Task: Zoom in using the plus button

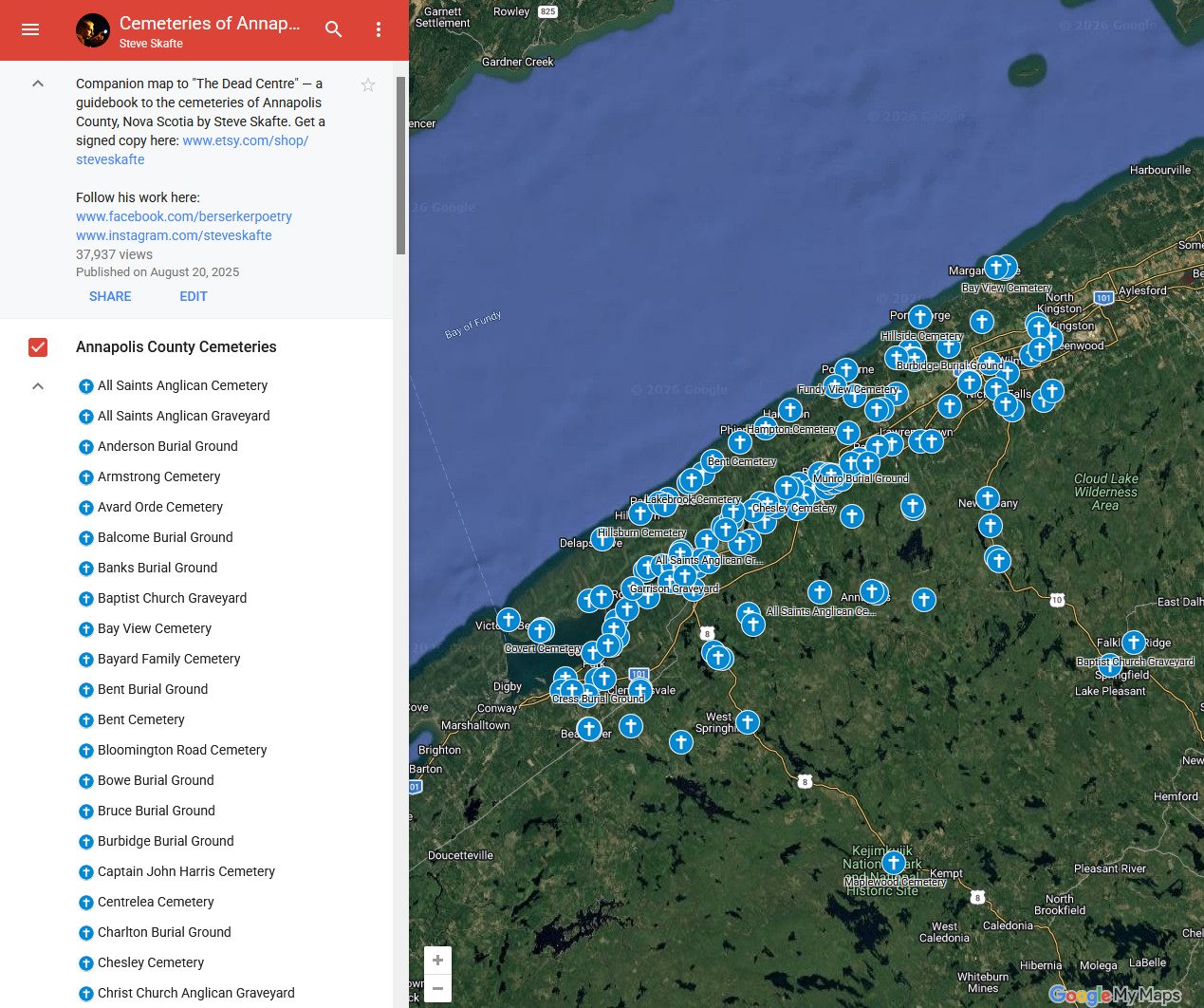Action: (x=437, y=960)
